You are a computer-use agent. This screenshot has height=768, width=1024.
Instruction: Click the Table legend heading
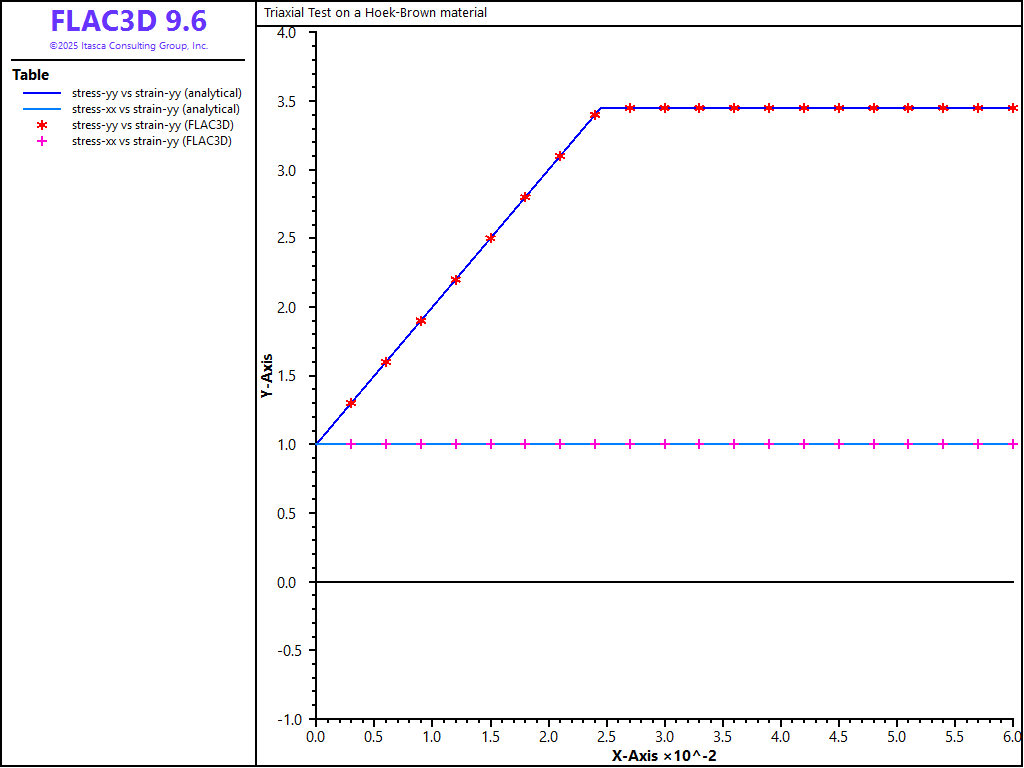30,75
